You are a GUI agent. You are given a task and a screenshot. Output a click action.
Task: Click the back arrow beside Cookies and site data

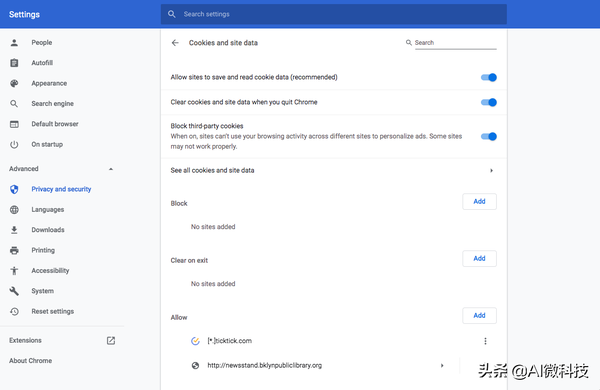click(175, 43)
